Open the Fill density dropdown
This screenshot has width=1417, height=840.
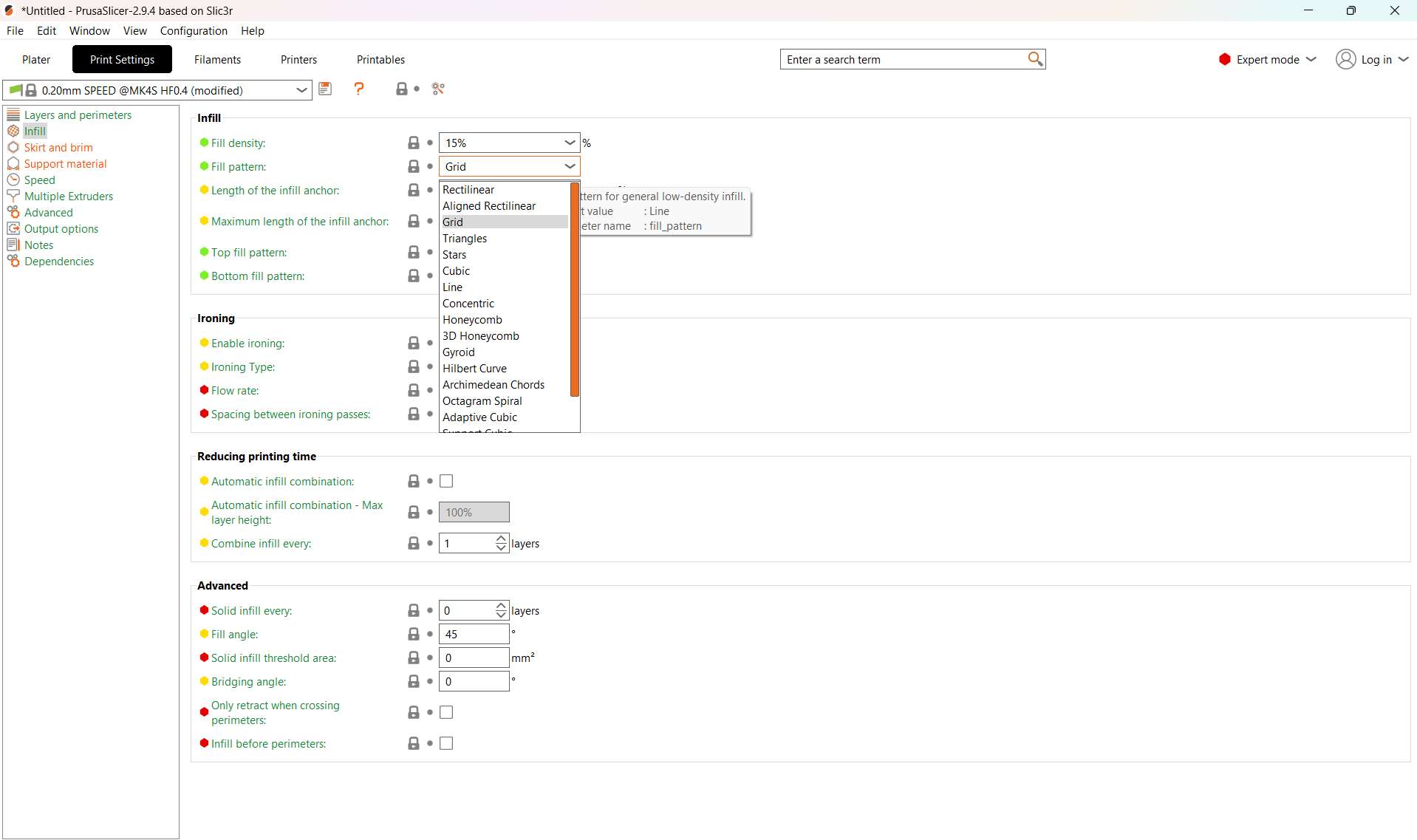pyautogui.click(x=570, y=143)
